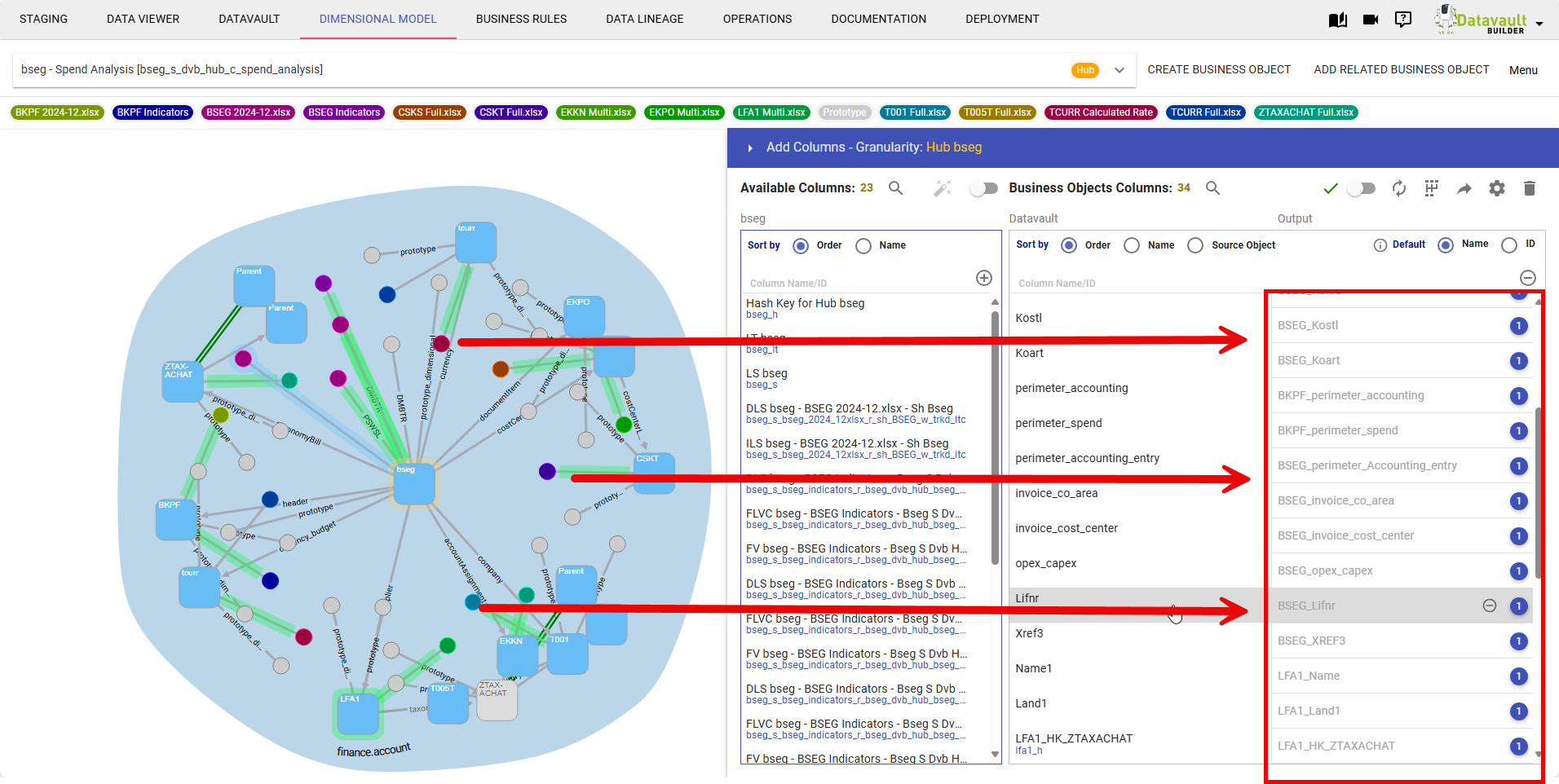Click the add-all plus circle icon
The image size is (1559, 784).
click(984, 278)
